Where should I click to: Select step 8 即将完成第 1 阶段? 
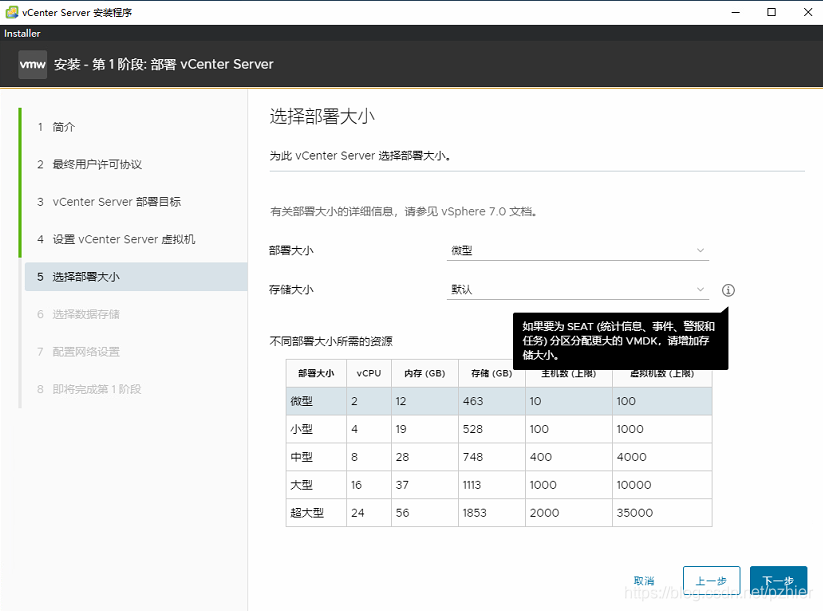pyautogui.click(x=97, y=389)
